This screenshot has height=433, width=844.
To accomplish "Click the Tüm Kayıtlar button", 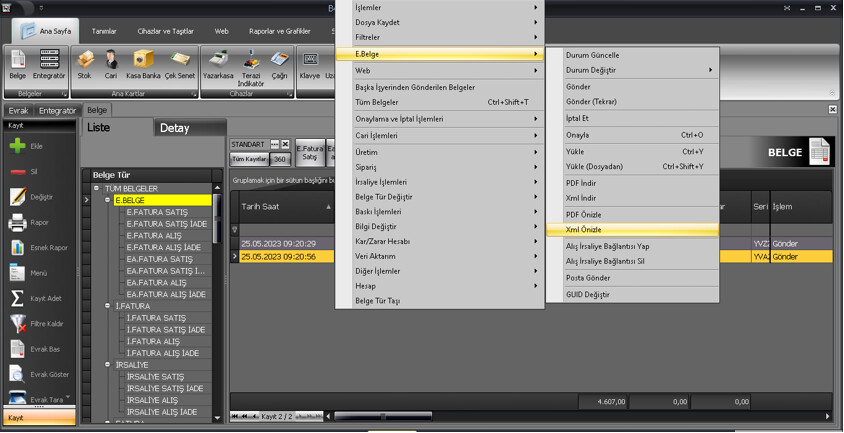I will [x=249, y=159].
